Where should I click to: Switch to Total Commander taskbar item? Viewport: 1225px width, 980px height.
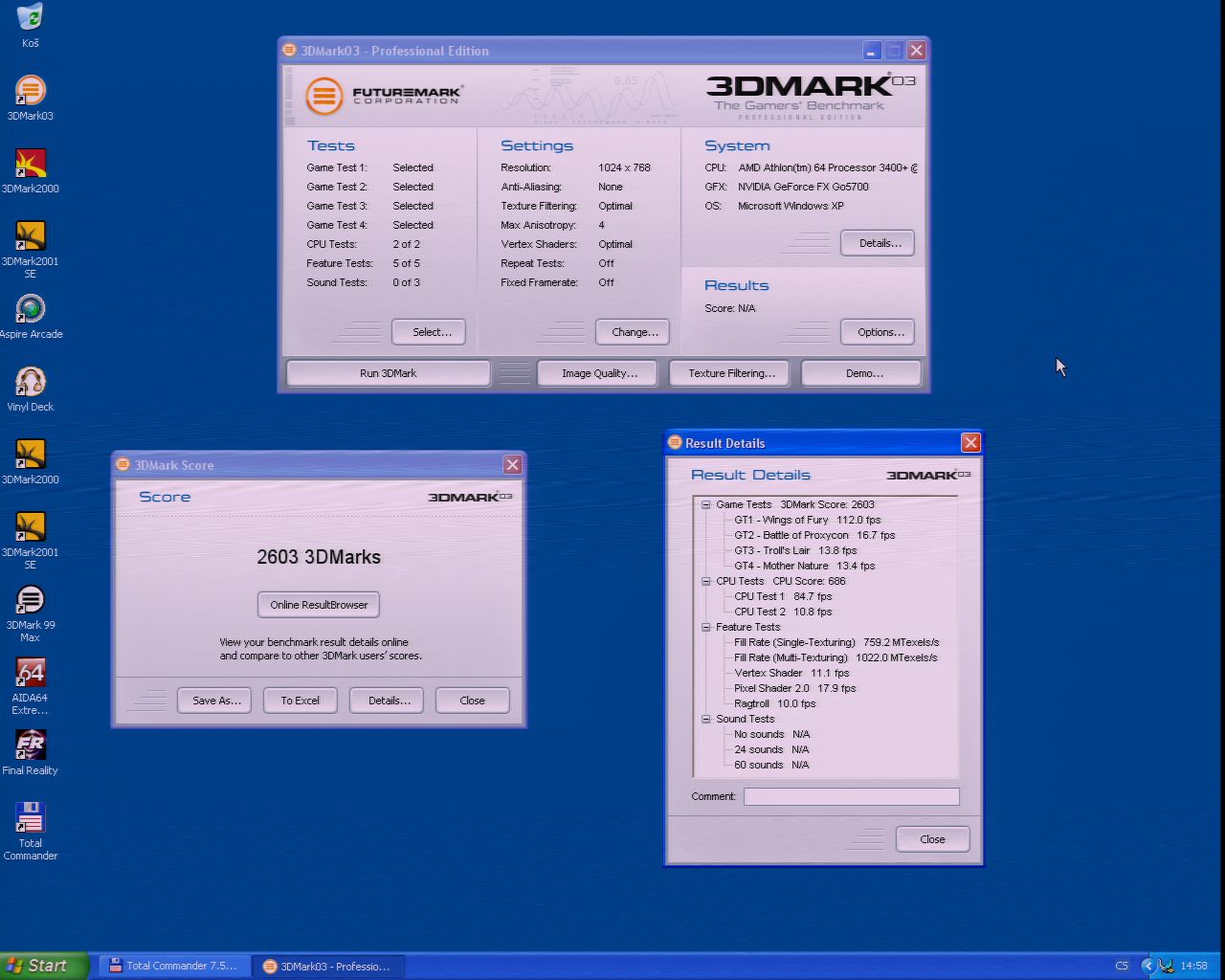[173, 966]
